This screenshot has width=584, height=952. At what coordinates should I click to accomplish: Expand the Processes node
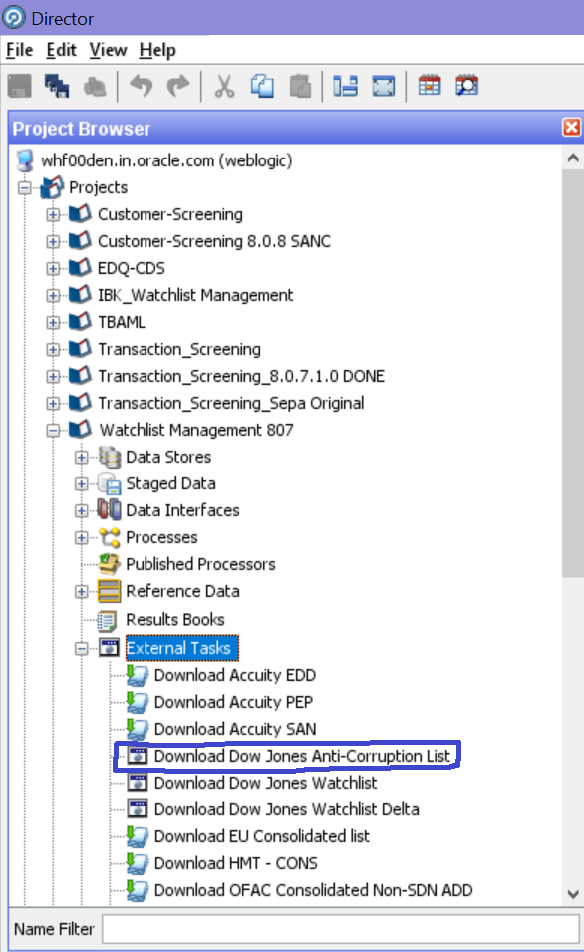(x=82, y=537)
